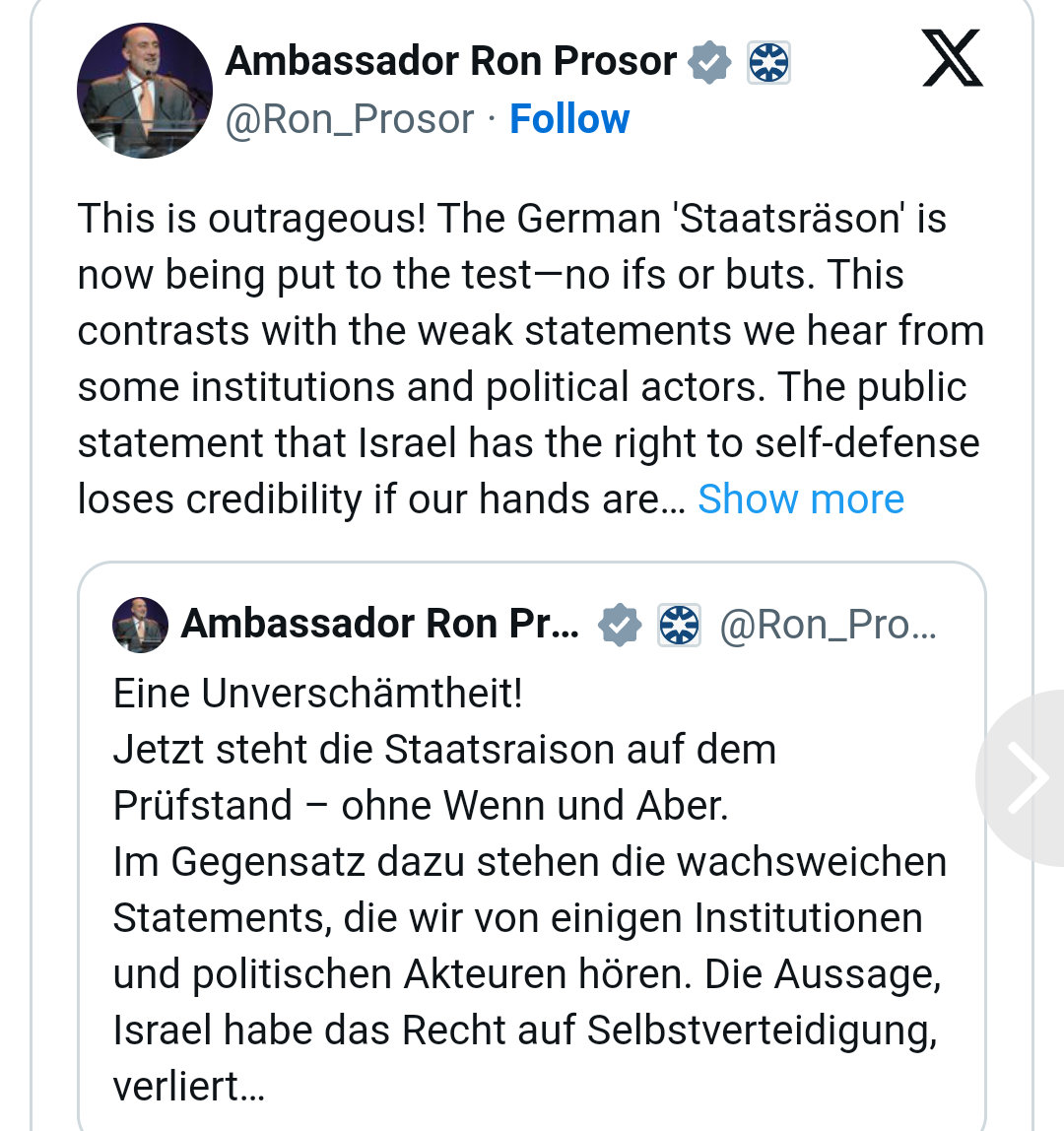Click the truncated "verliert…" line in the quote
This screenshot has height=1131, width=1064.
point(189,1087)
